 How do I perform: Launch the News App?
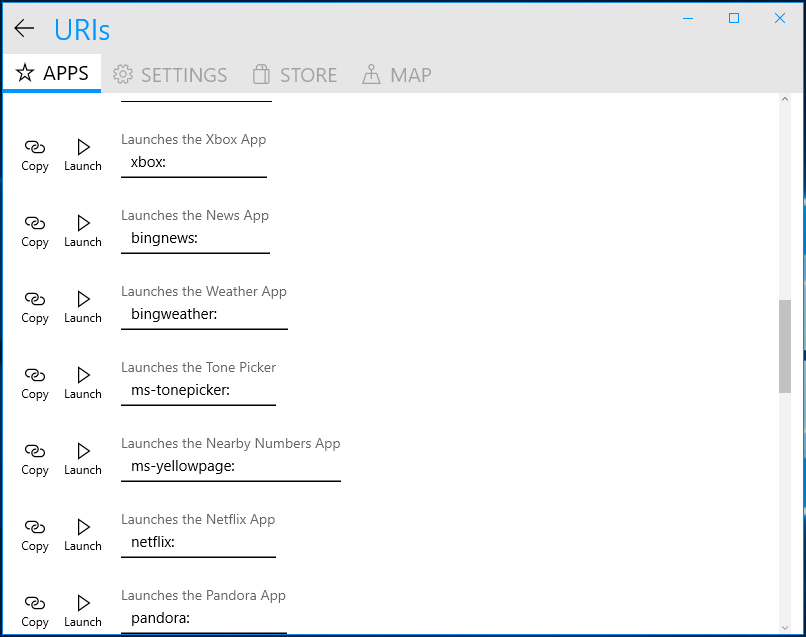pos(83,231)
